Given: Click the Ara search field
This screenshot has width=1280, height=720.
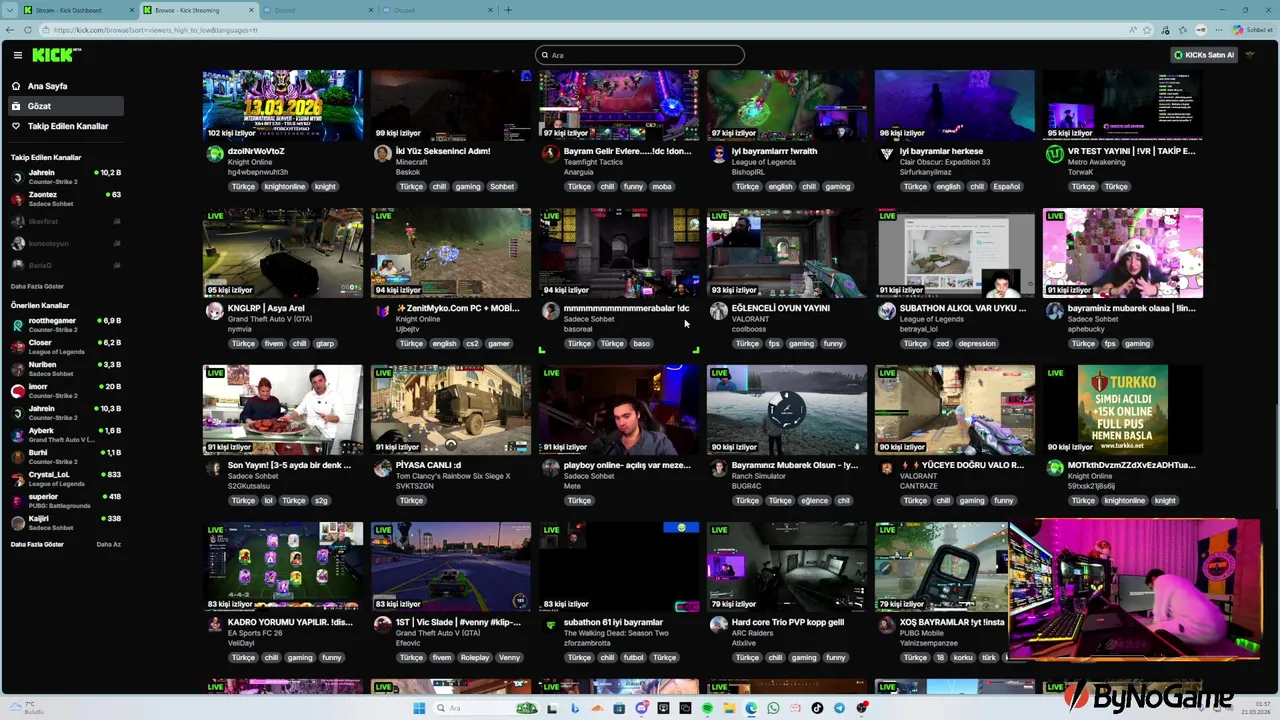Looking at the screenshot, I should click(640, 55).
